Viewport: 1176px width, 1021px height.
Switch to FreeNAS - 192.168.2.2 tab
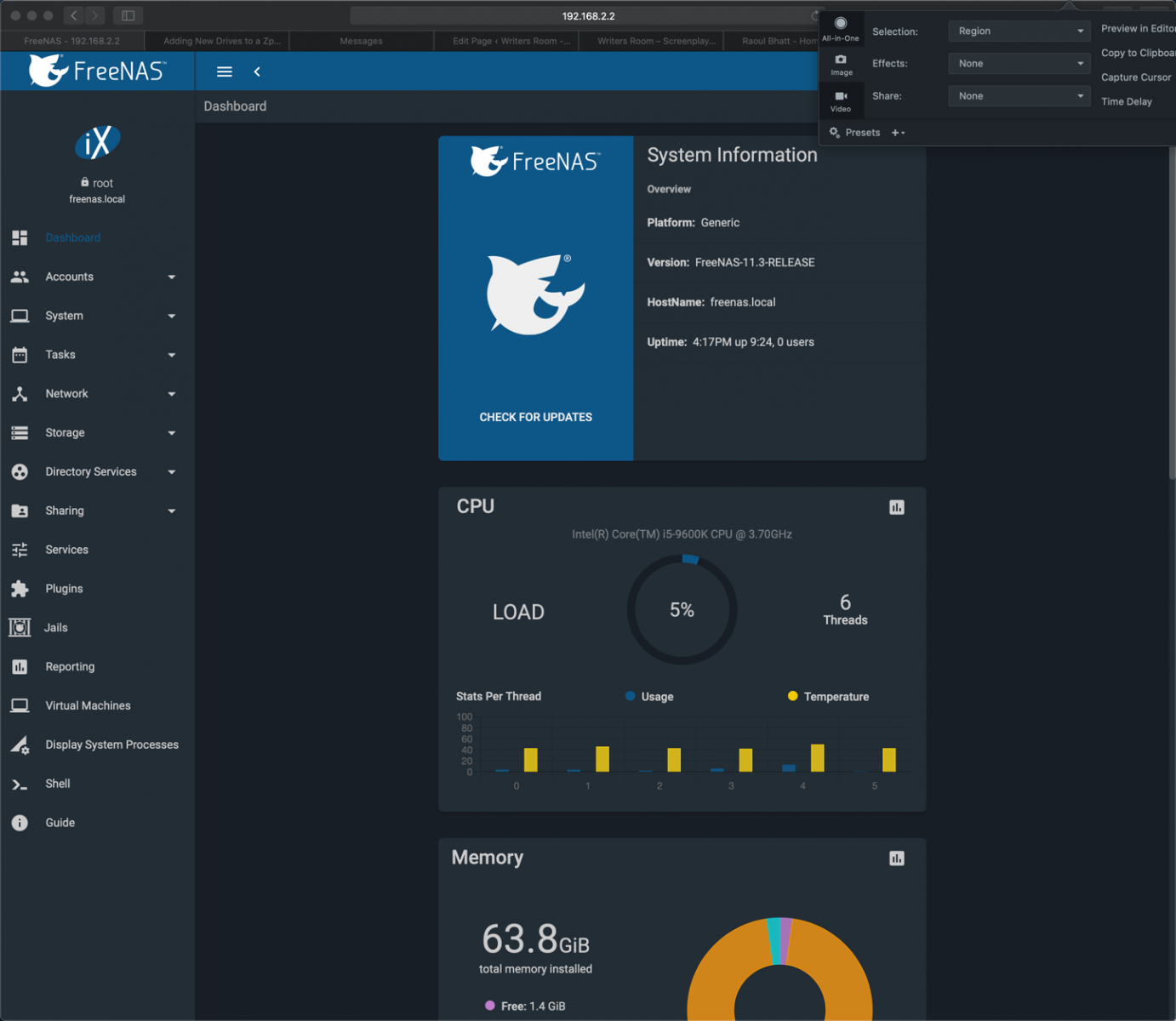tap(72, 41)
